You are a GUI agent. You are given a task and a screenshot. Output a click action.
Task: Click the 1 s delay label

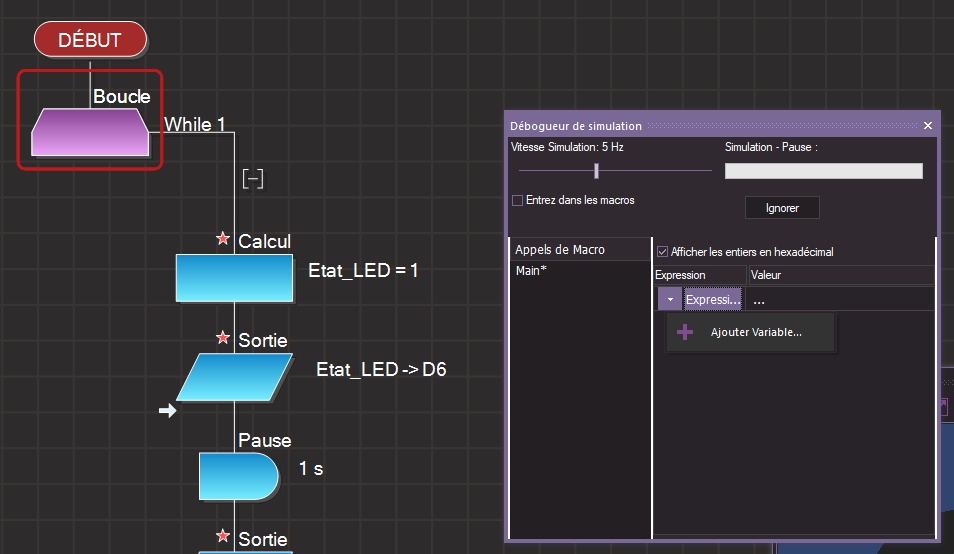tap(311, 468)
